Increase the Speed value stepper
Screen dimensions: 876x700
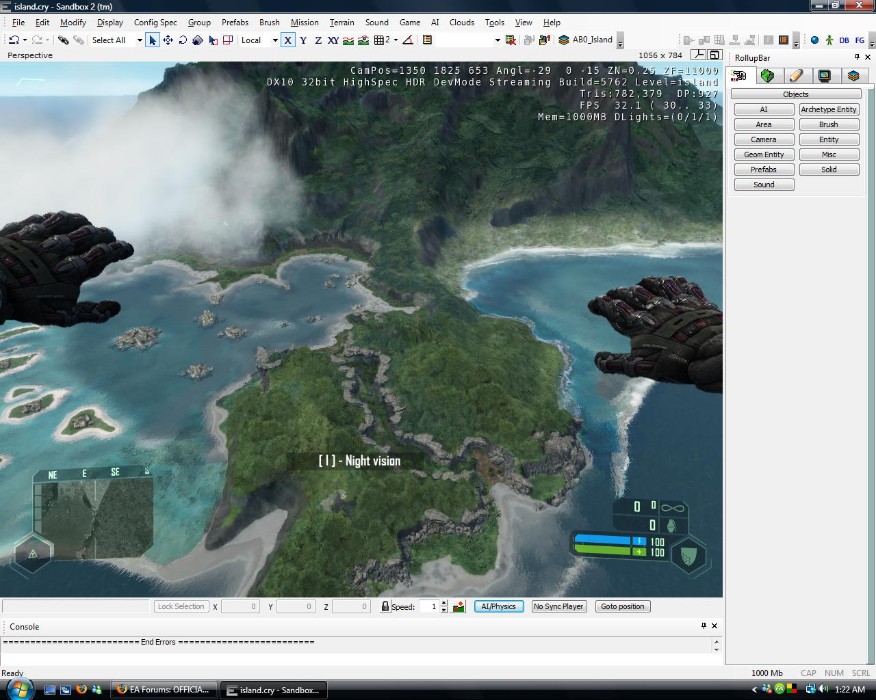(x=444, y=603)
